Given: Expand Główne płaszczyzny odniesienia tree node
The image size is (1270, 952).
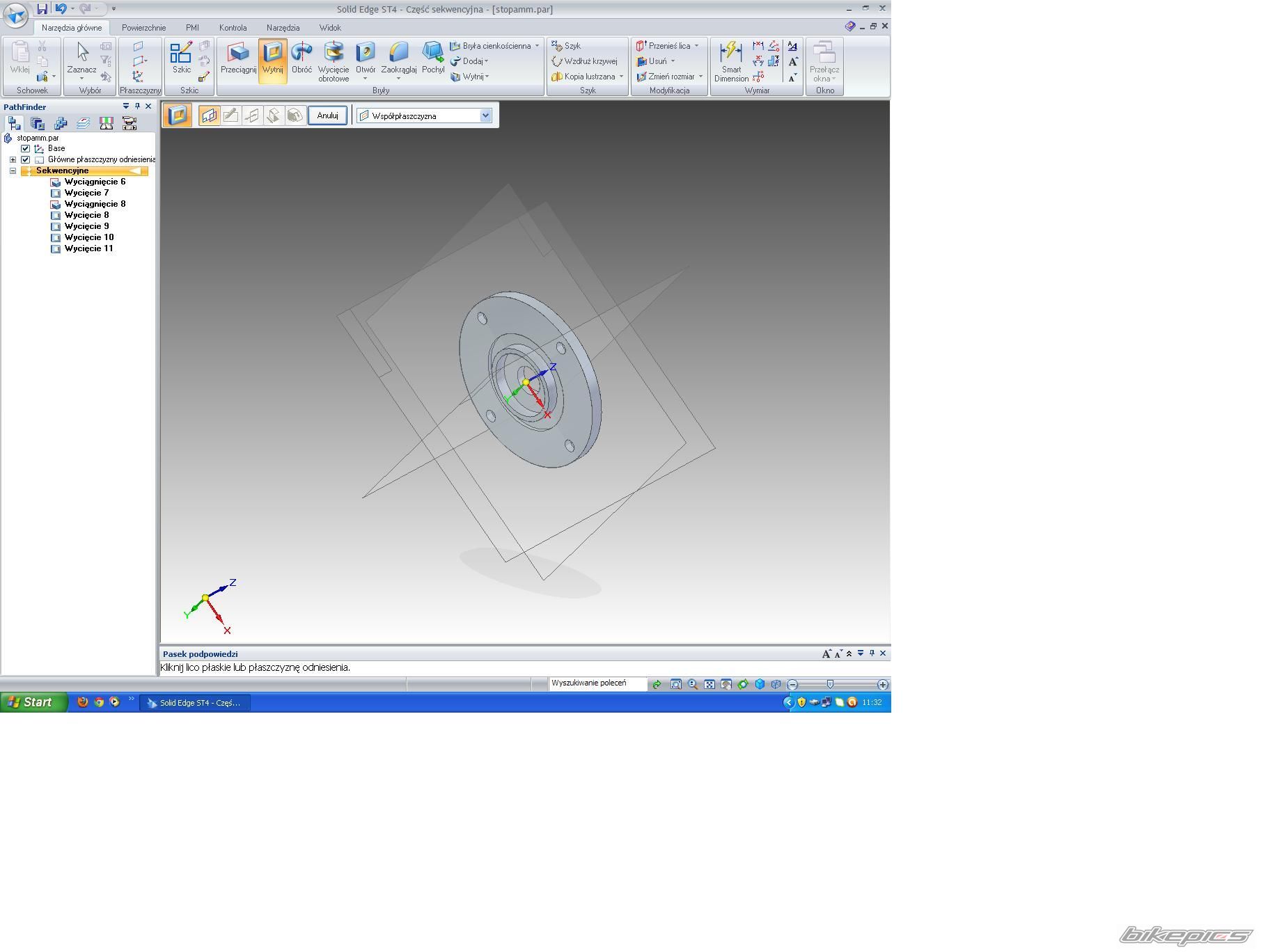Looking at the screenshot, I should tap(13, 160).
